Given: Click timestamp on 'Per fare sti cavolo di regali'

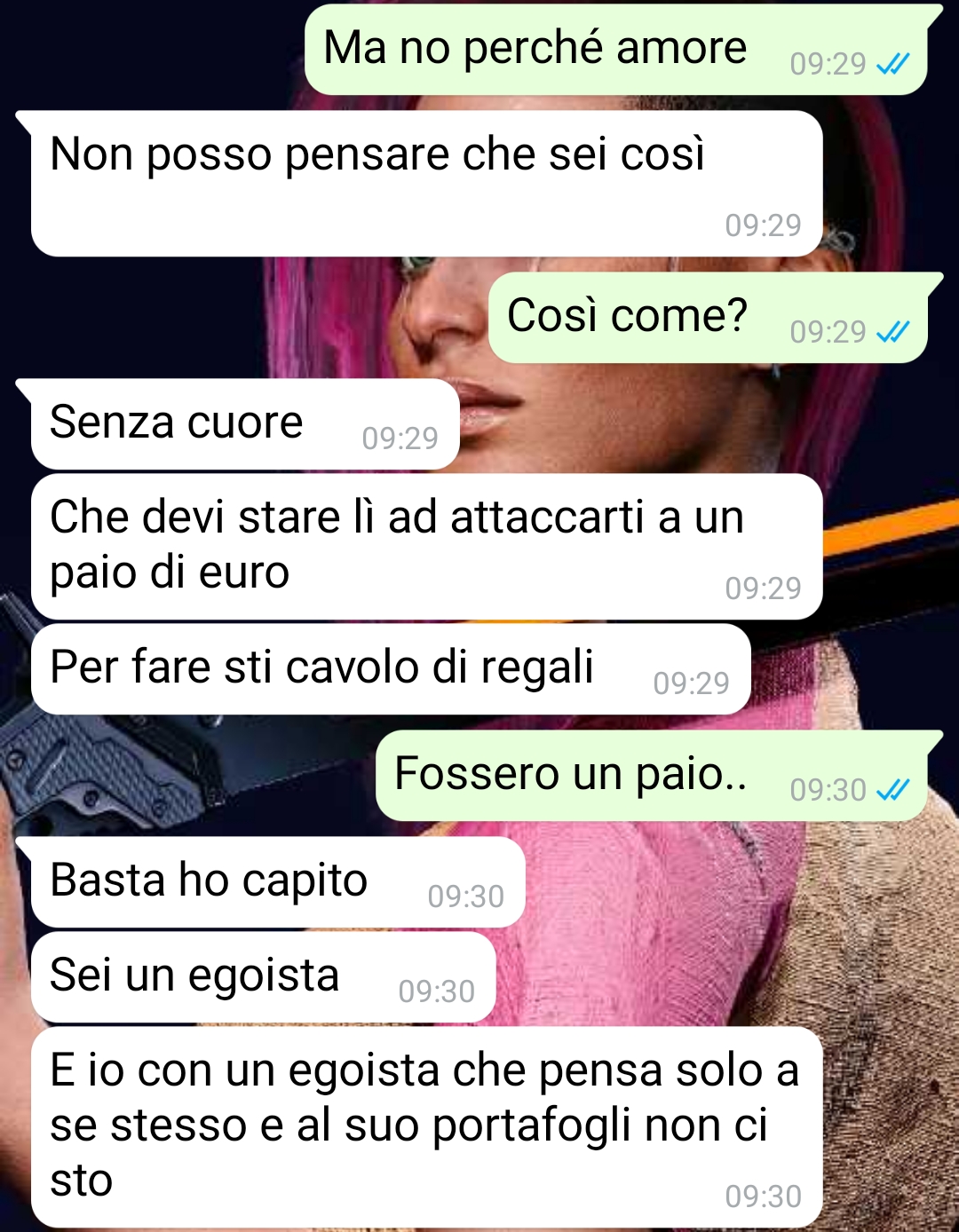Looking at the screenshot, I should tap(691, 683).
